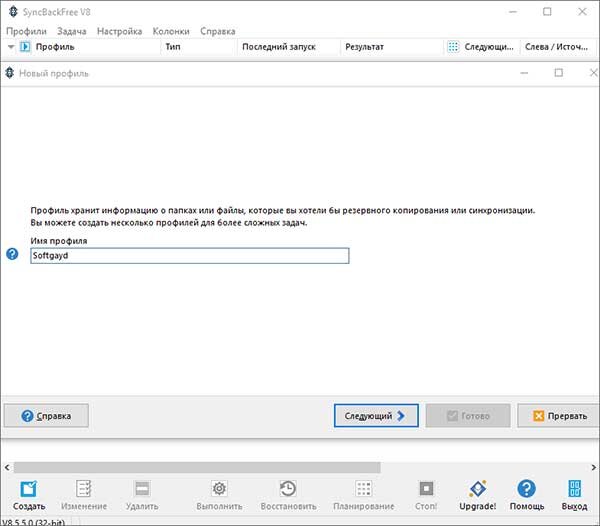Click the Следующий button
The width and height of the screenshot is (600, 526).
pos(376,415)
